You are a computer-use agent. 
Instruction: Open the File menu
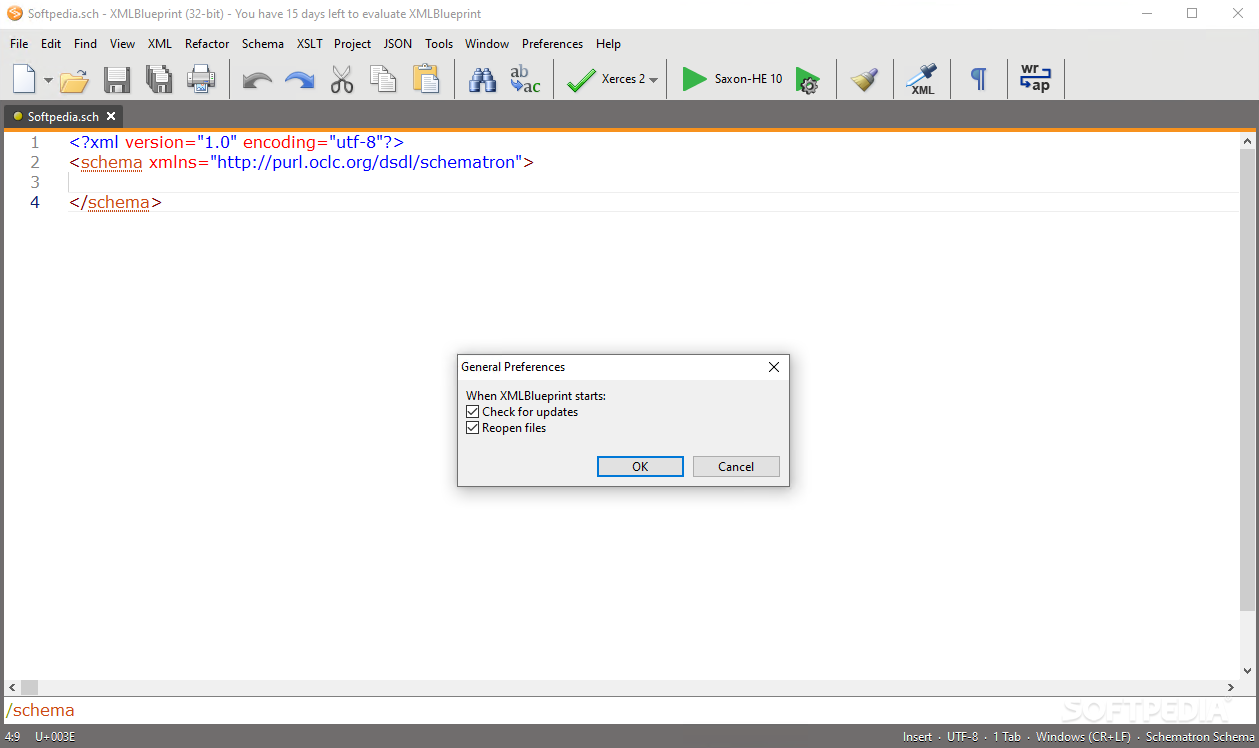(19, 44)
